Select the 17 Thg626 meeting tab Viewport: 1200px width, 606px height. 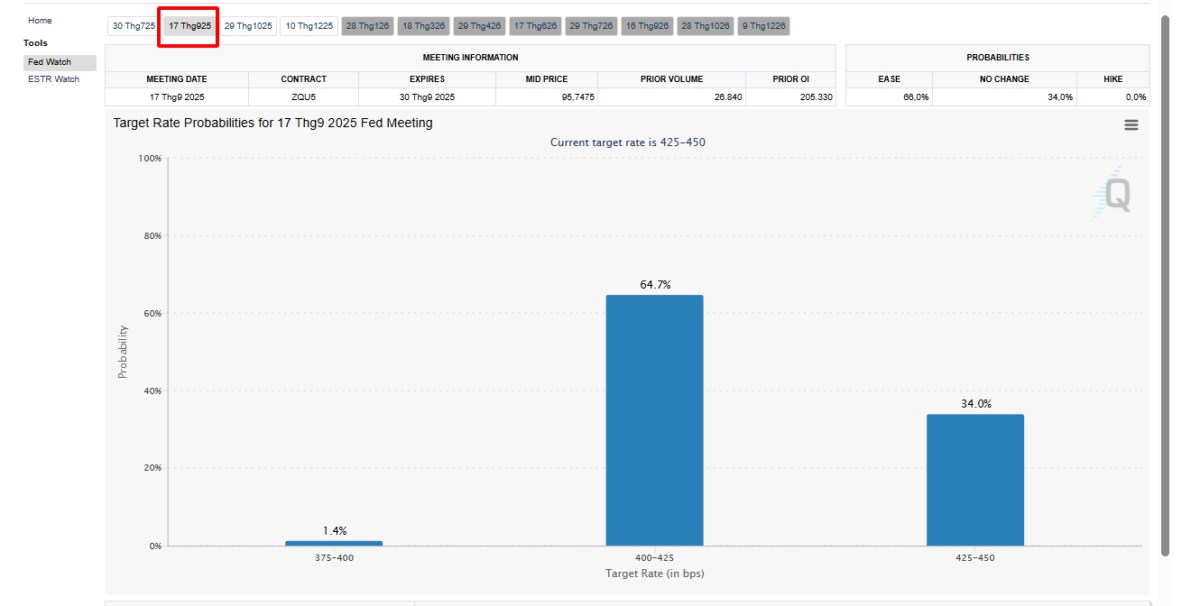click(x=536, y=26)
